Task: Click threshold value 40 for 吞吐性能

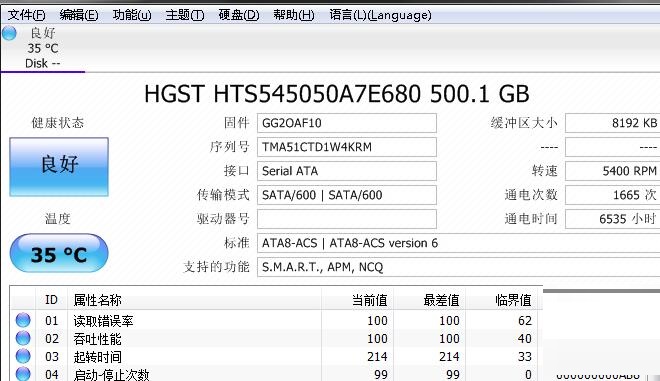Action: tap(525, 339)
